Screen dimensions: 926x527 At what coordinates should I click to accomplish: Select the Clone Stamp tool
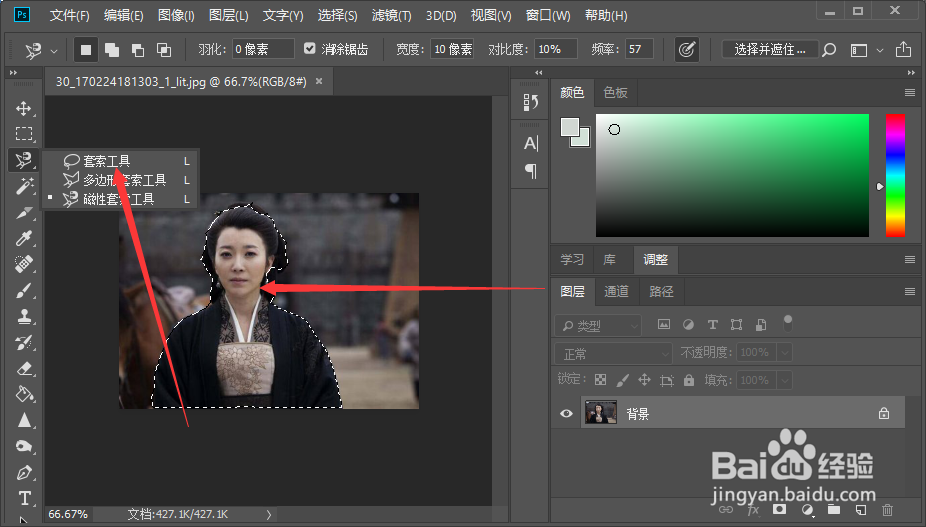click(x=24, y=316)
